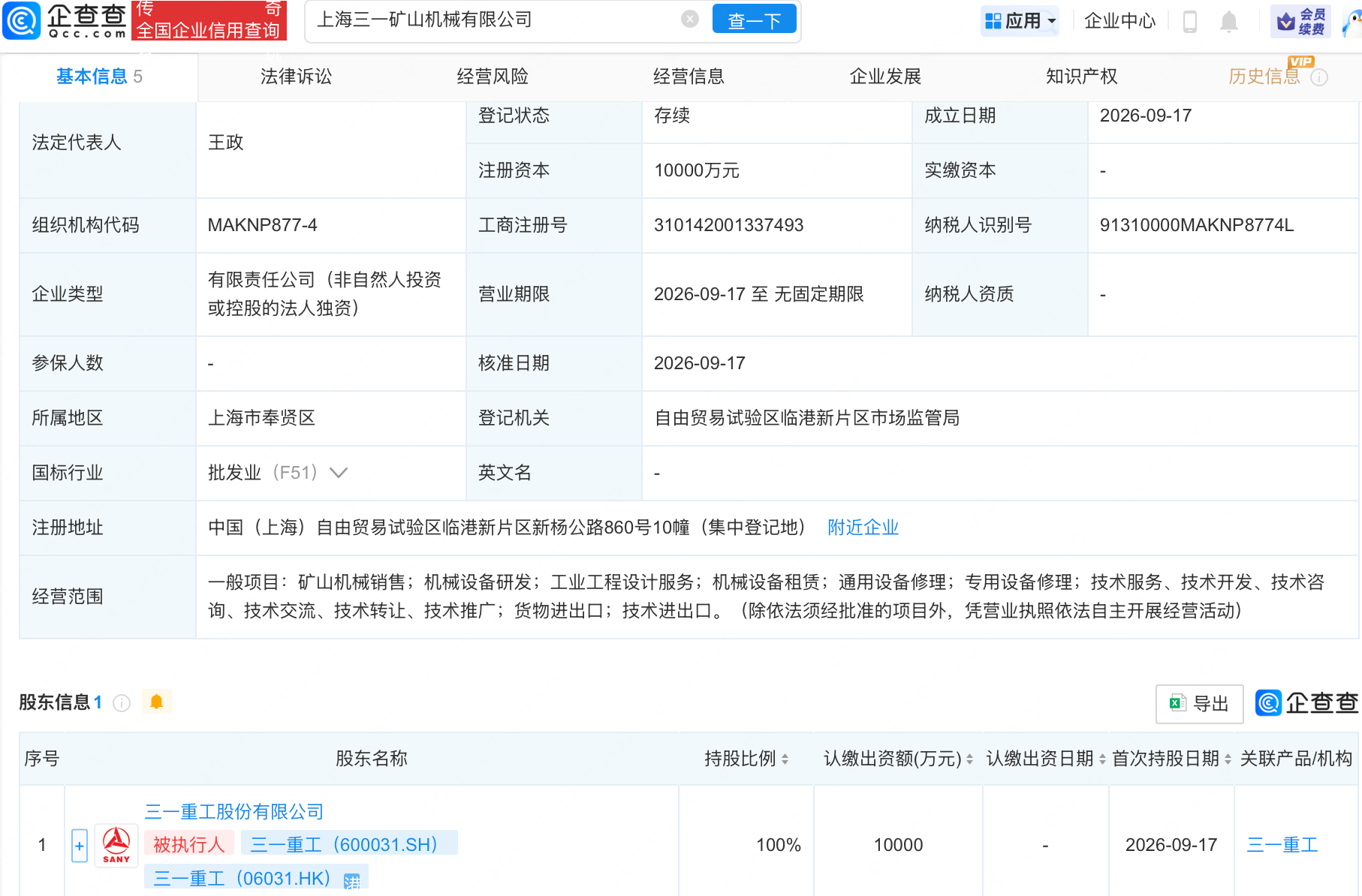This screenshot has height=896, width=1362.
Task: Sort by 持股比例 column
Action: pos(785,759)
